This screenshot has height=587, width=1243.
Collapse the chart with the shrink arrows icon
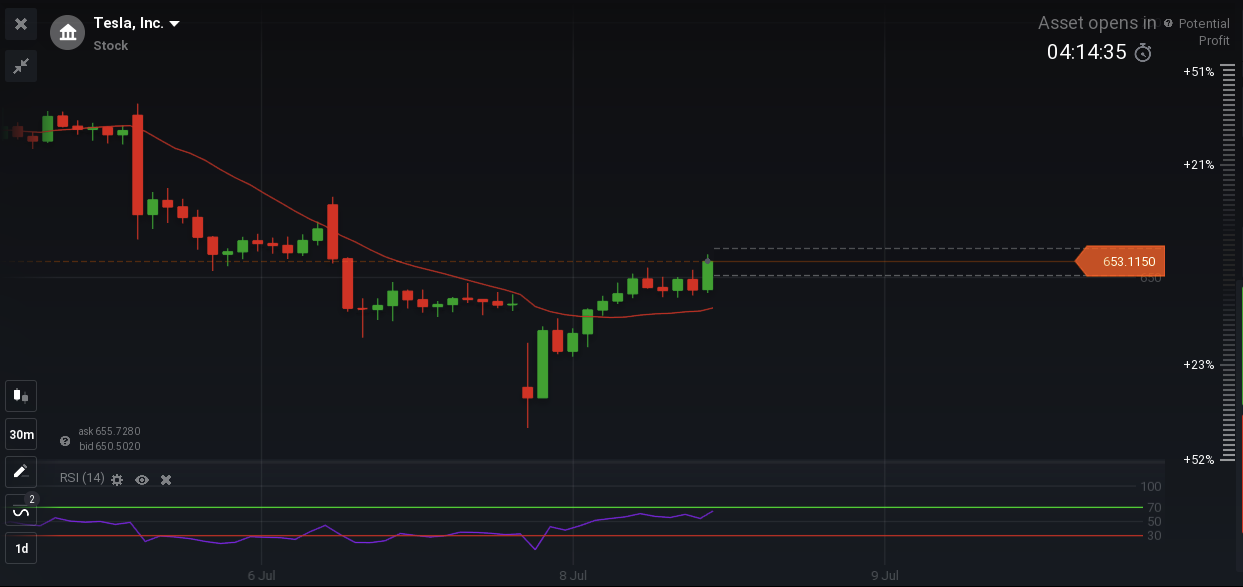(x=21, y=66)
